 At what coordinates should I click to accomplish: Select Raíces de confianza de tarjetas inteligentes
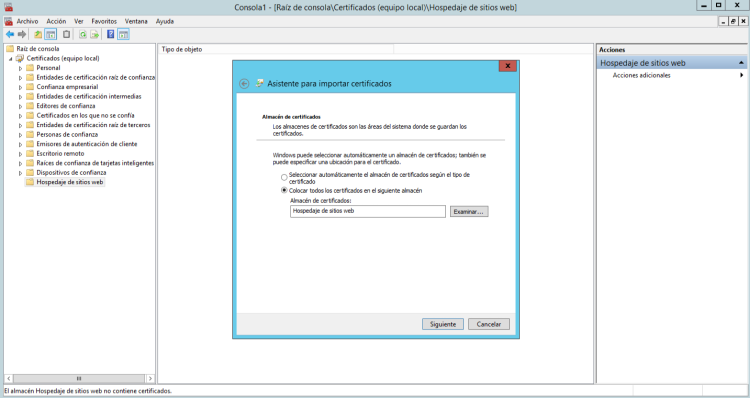pyautogui.click(x=95, y=163)
